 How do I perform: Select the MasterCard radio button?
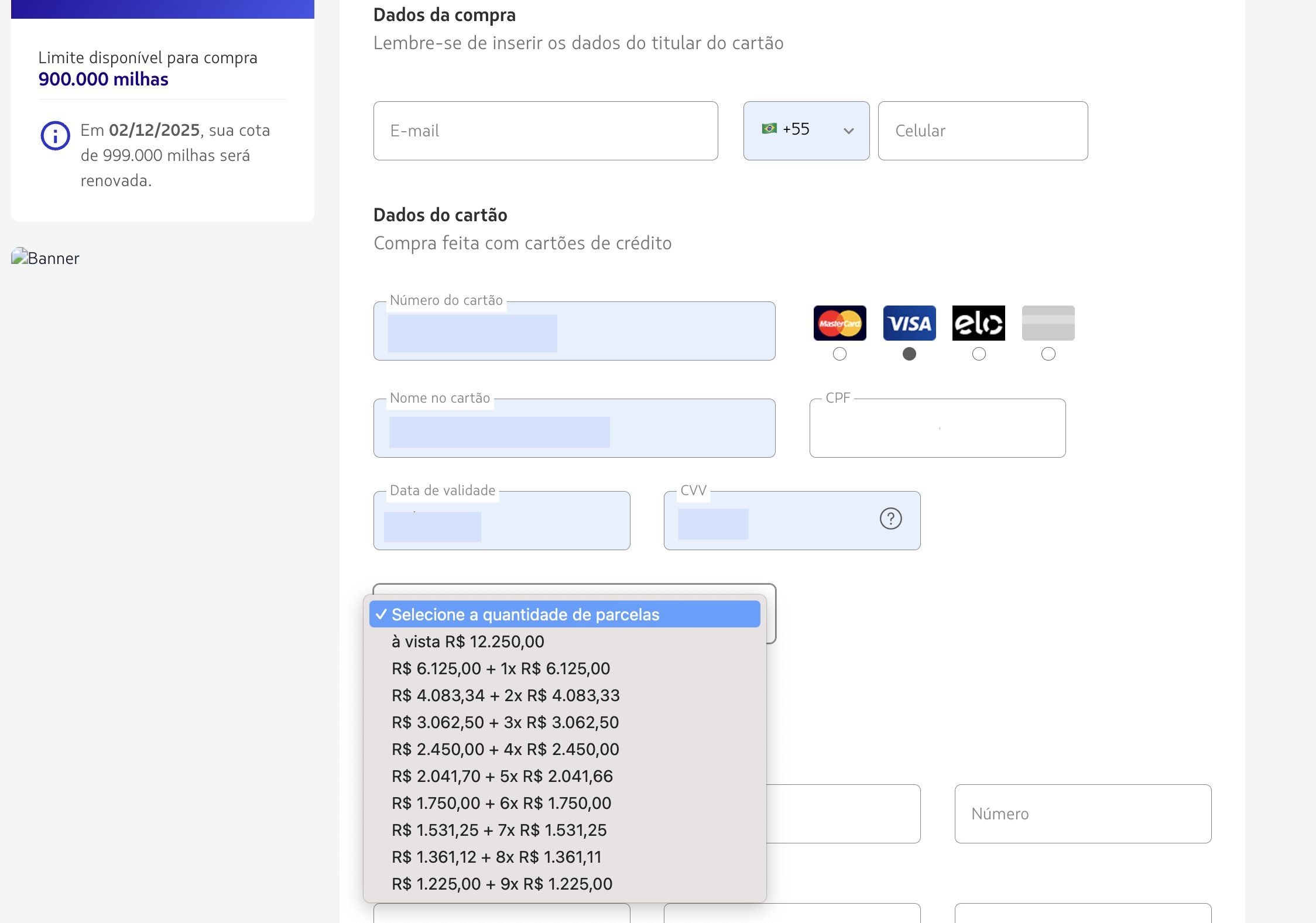pos(839,354)
